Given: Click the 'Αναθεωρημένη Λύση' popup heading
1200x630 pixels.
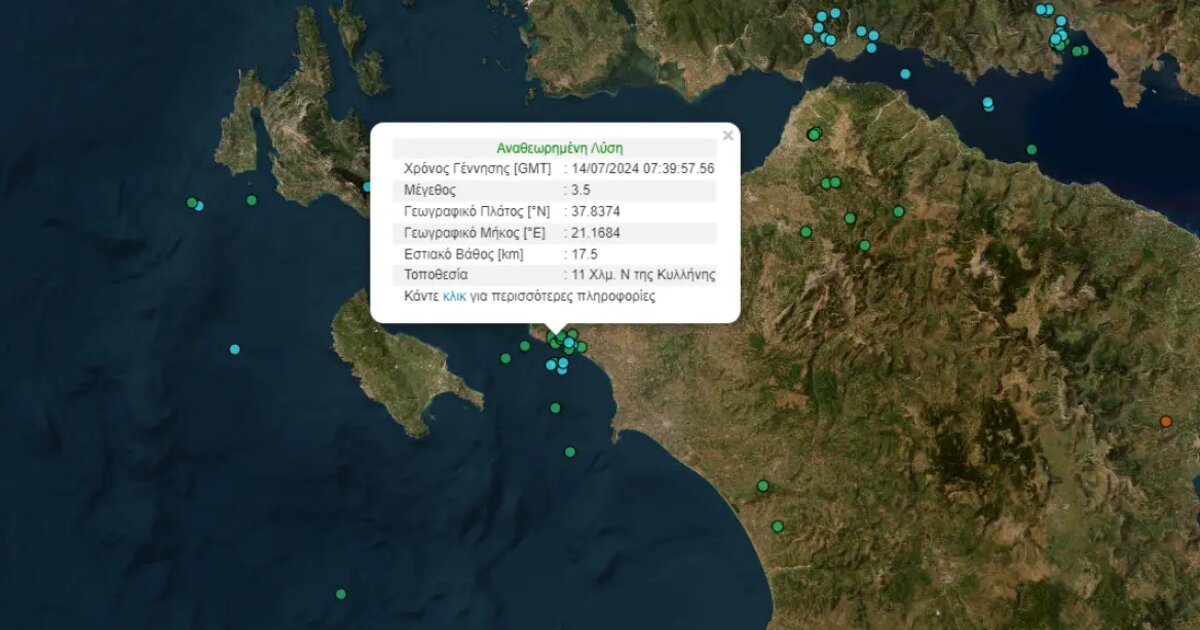Looking at the screenshot, I should (555, 147).
